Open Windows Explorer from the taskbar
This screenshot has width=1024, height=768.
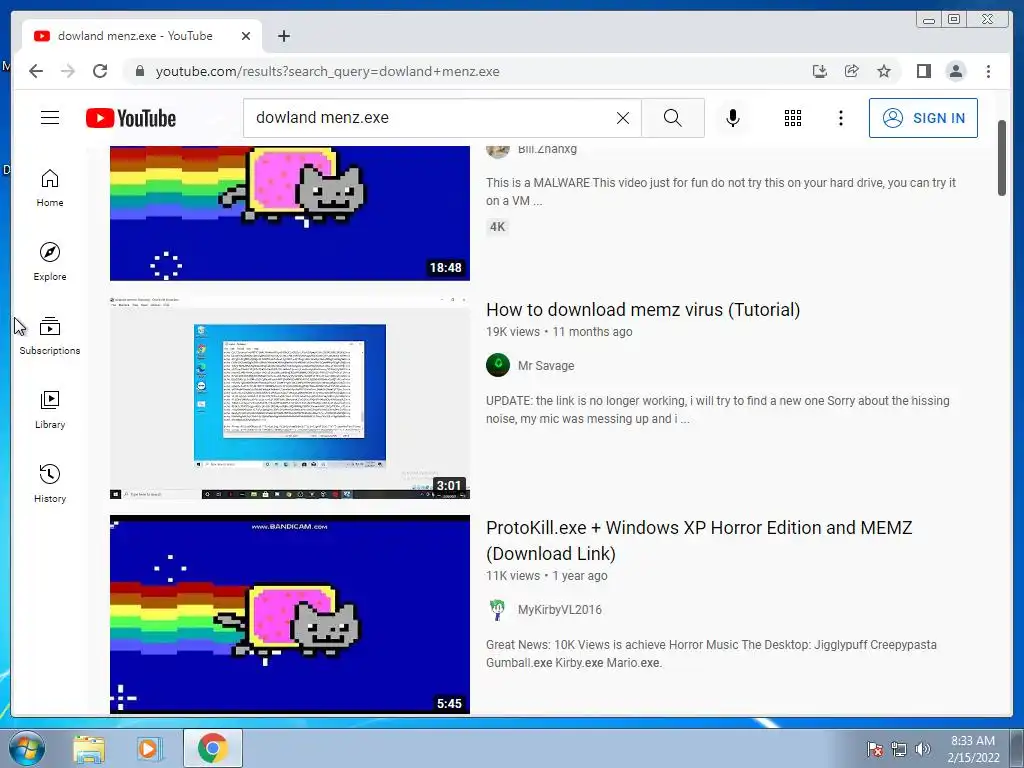pos(89,749)
